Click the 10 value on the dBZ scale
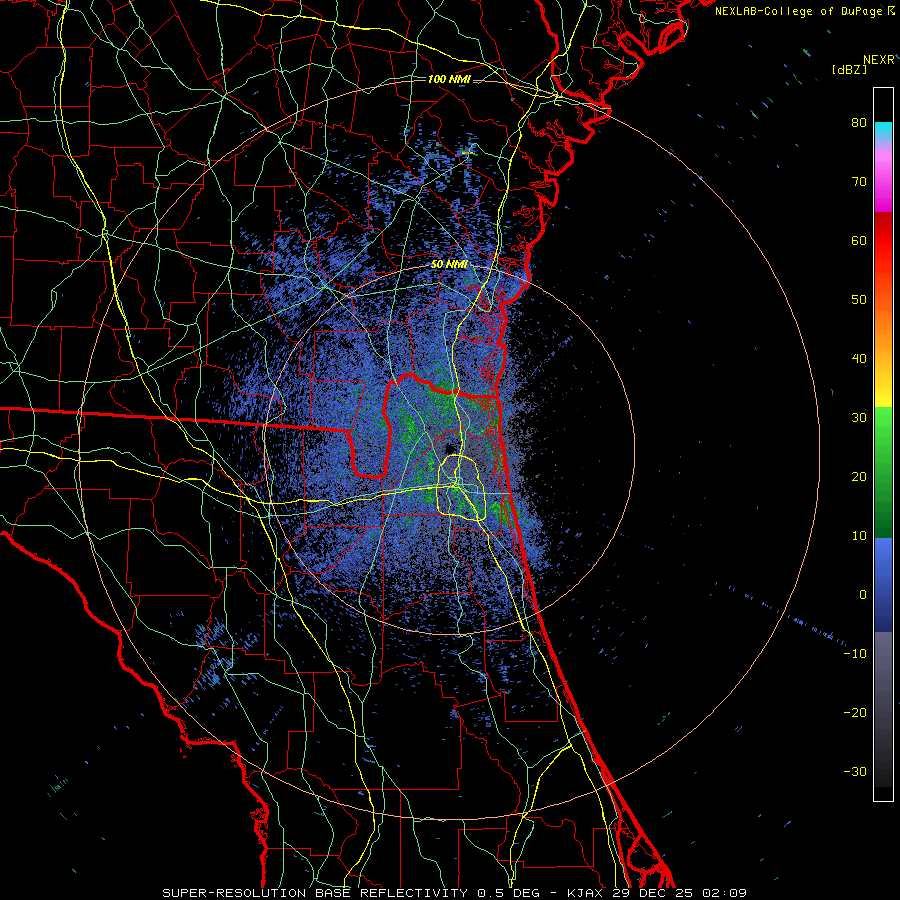The height and width of the screenshot is (900, 900). [859, 536]
